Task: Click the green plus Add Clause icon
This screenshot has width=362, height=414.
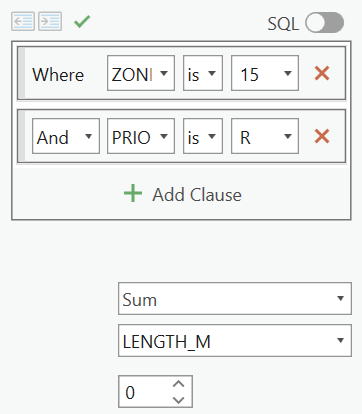Action: tap(133, 193)
